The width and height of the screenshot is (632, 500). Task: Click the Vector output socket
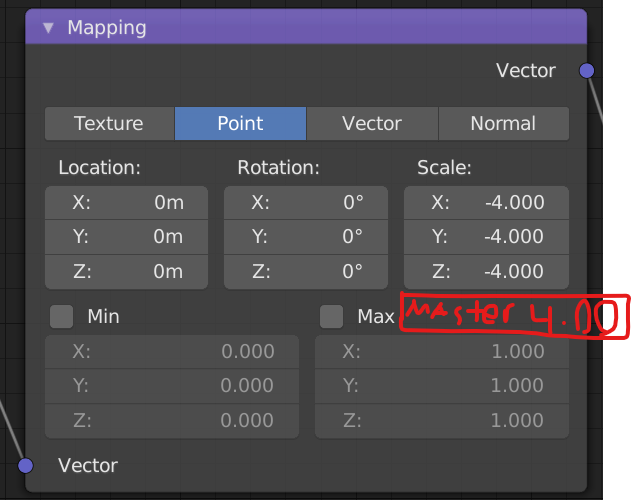click(586, 71)
